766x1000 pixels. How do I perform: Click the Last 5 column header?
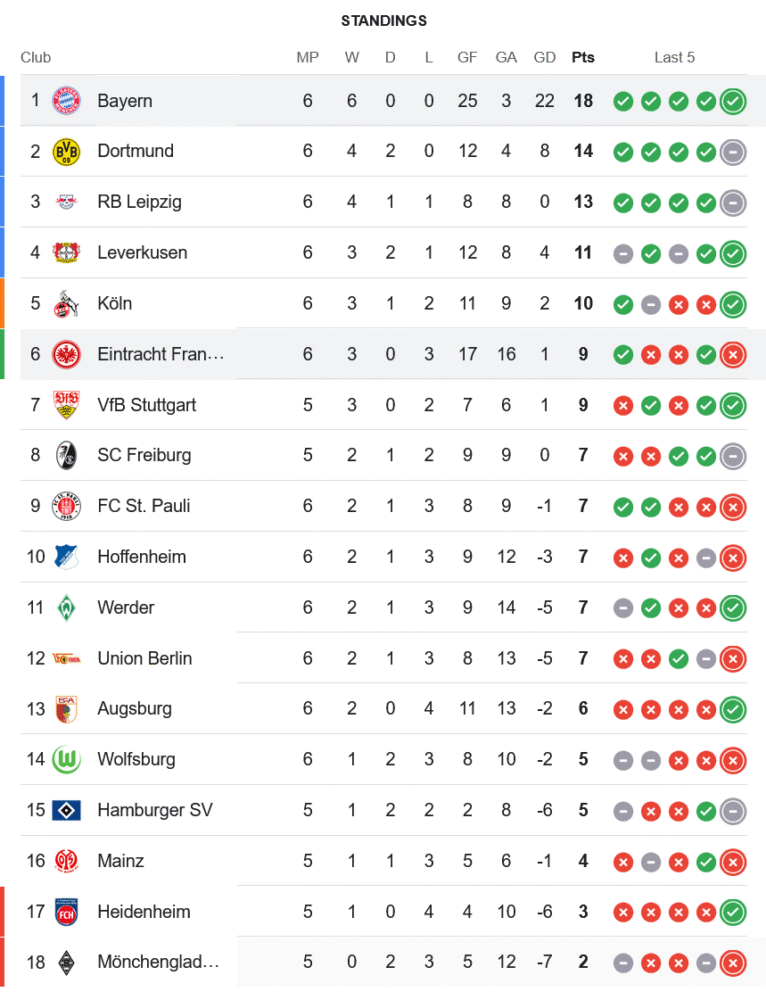coord(675,57)
